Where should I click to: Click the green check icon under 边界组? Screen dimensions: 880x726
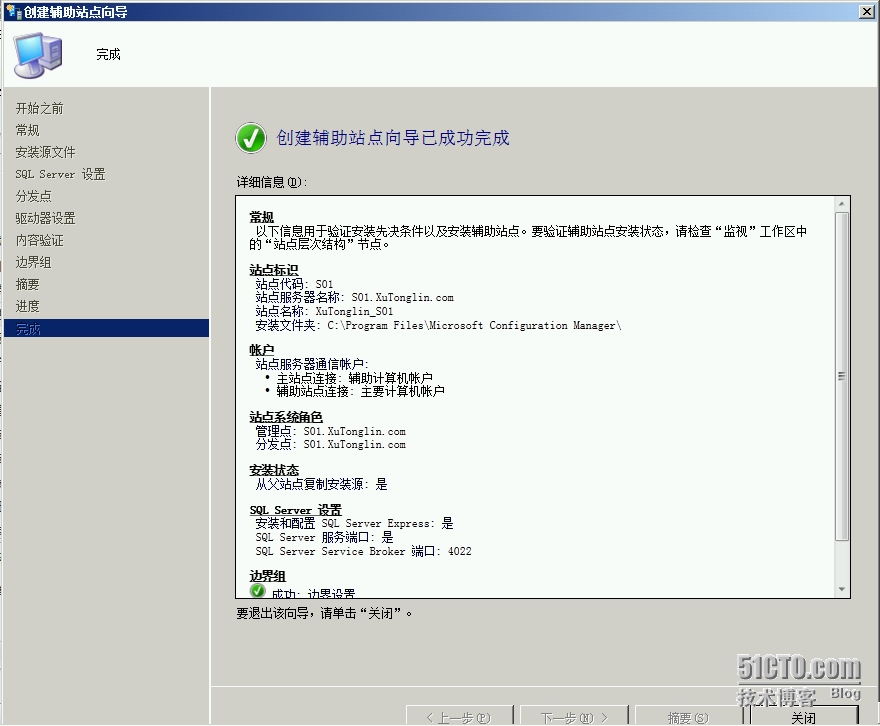click(x=258, y=591)
